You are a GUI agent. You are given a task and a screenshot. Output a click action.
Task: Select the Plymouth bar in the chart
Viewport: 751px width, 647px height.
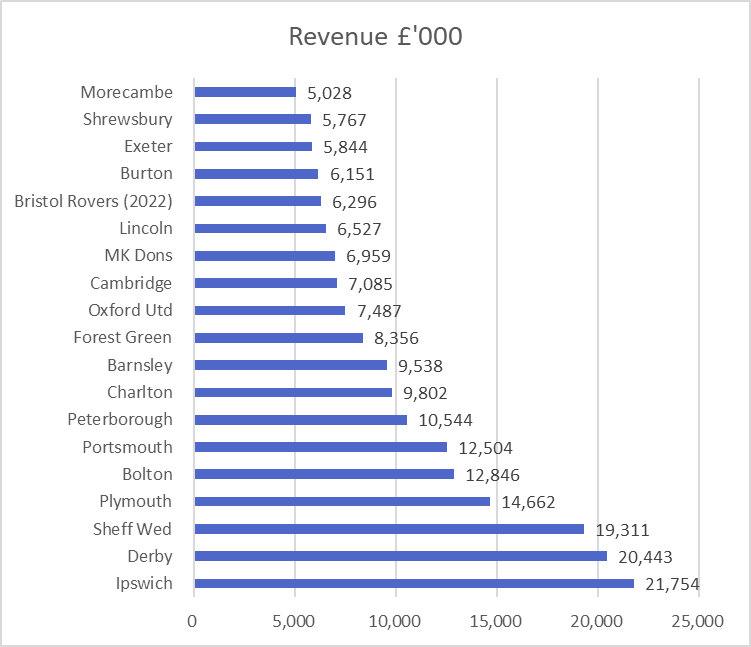point(341,501)
